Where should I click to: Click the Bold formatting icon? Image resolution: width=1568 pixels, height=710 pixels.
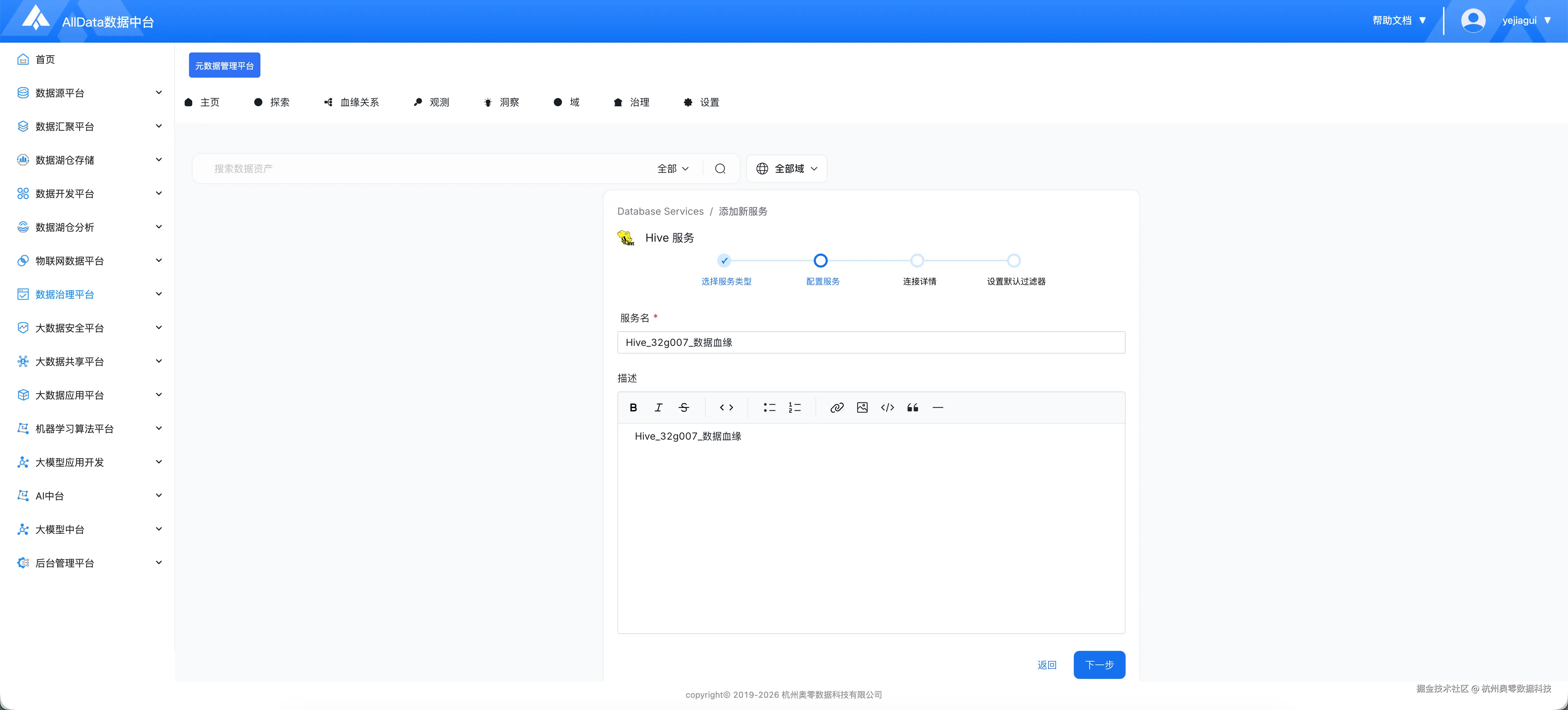[x=633, y=407]
